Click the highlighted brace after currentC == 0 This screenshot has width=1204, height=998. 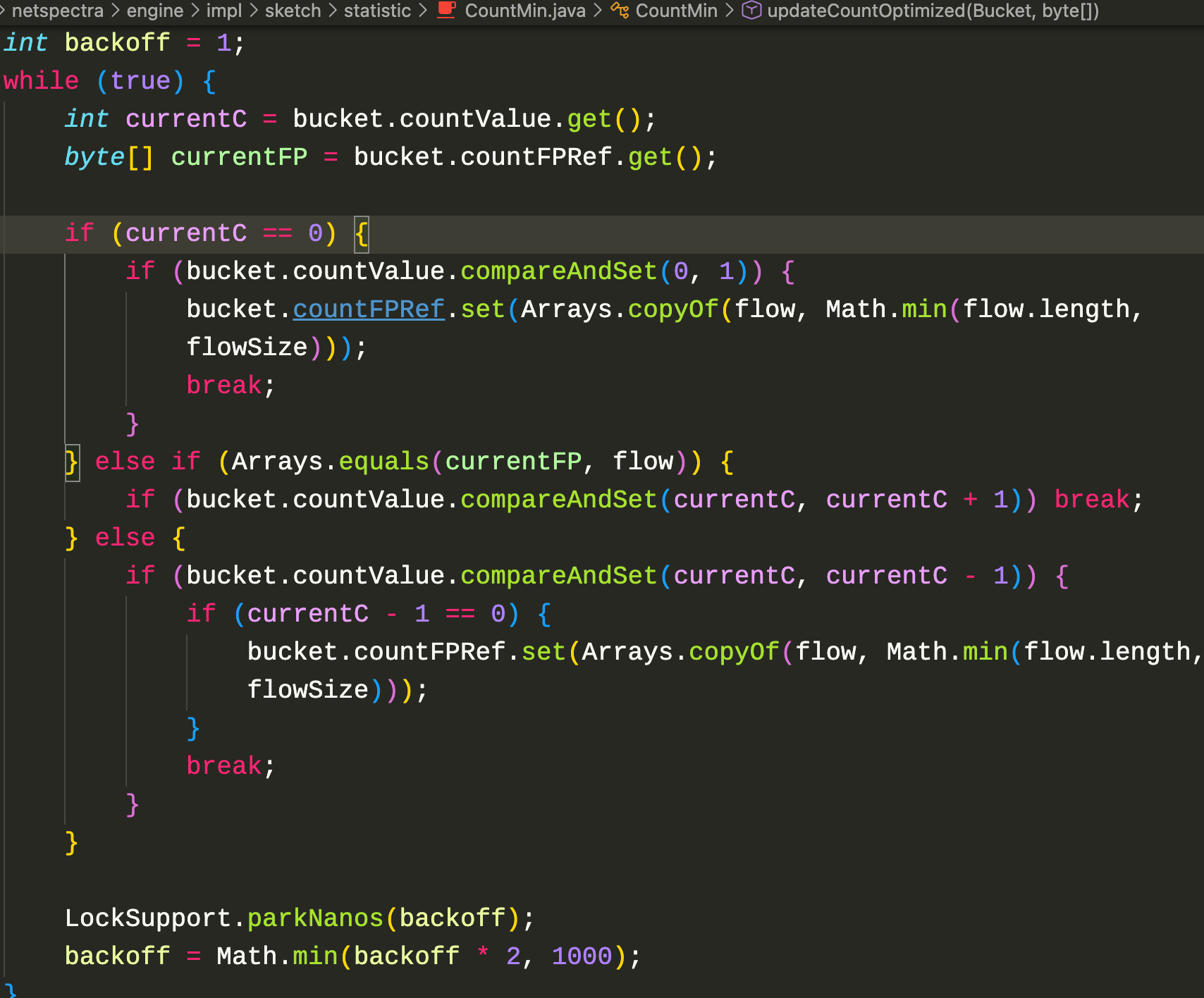pos(361,233)
